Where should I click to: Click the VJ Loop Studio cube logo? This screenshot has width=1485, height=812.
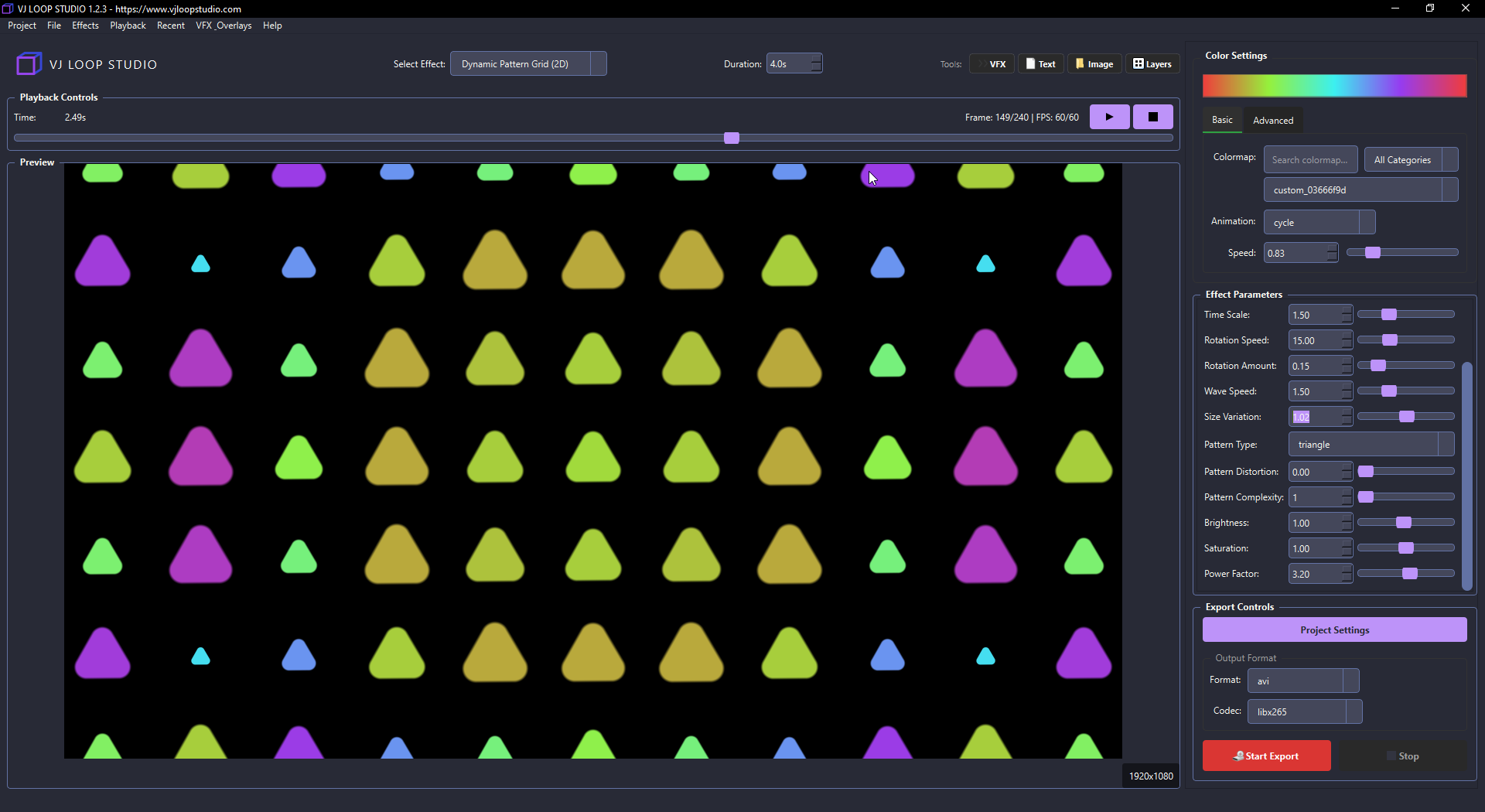pyautogui.click(x=29, y=63)
